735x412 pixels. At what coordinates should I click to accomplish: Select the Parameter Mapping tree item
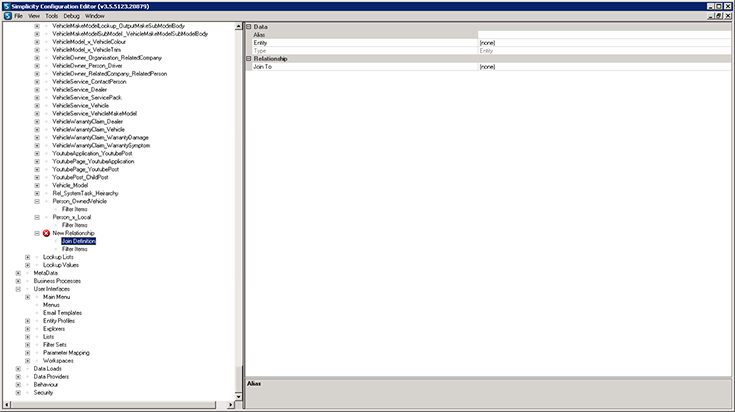[x=66, y=352]
